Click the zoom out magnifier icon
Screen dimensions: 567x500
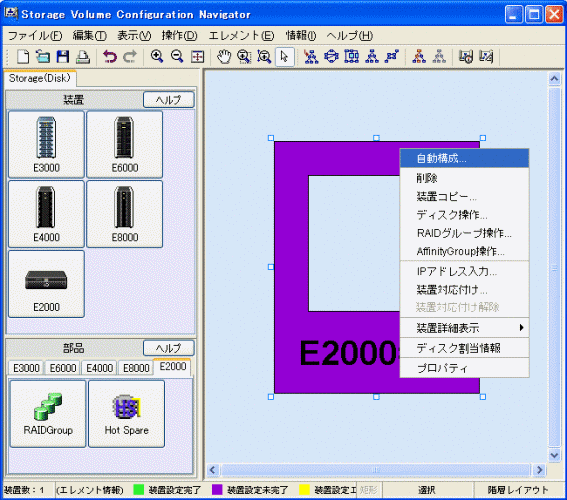click(x=177, y=57)
